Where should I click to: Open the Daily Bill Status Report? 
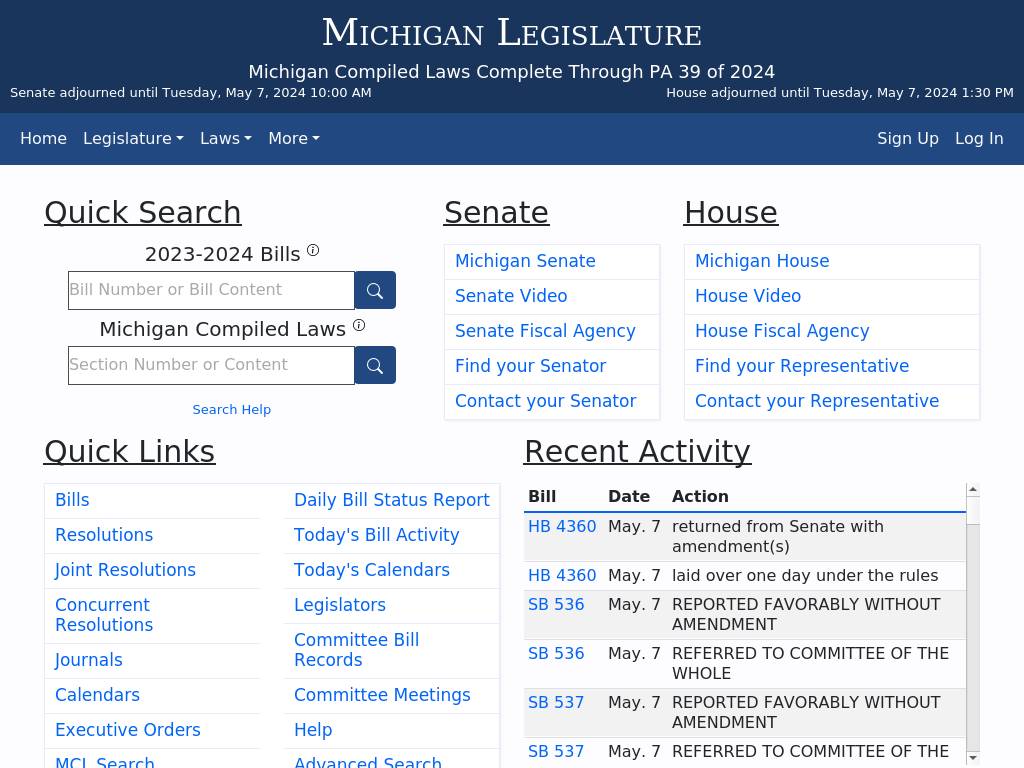click(391, 500)
